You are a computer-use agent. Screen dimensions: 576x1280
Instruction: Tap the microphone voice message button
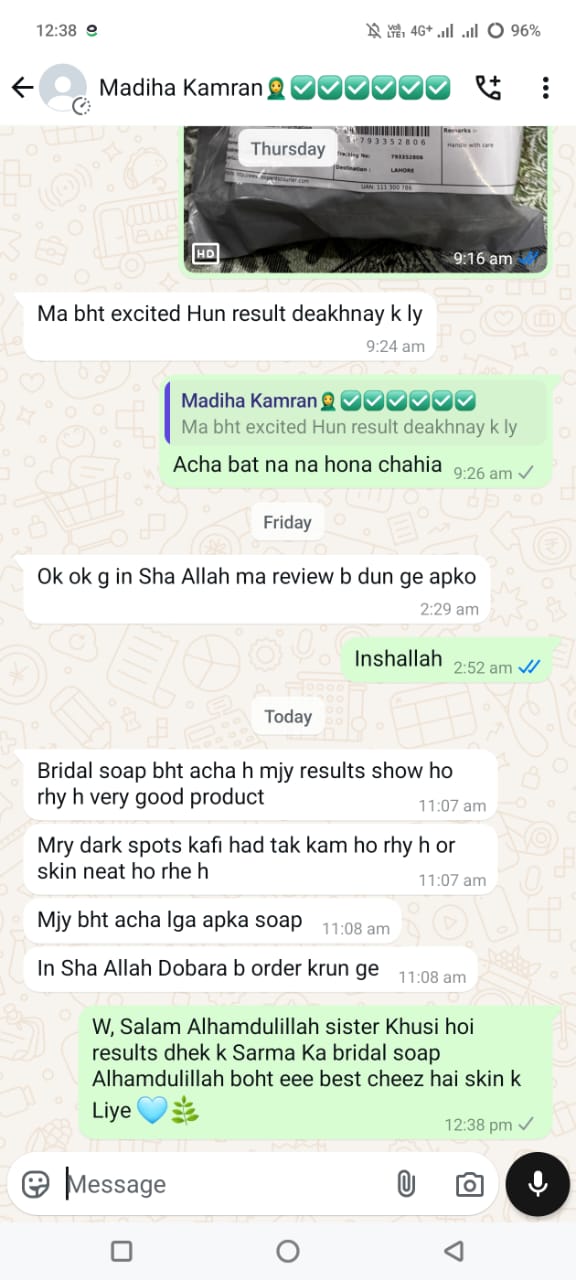[537, 1184]
